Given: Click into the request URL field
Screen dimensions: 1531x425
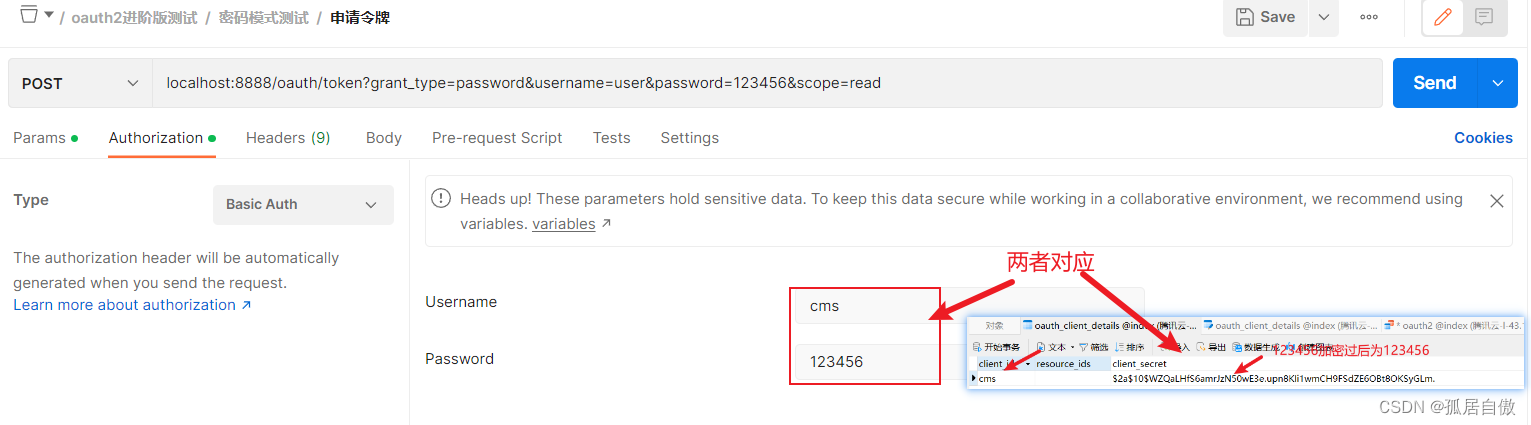Looking at the screenshot, I should tap(760, 83).
